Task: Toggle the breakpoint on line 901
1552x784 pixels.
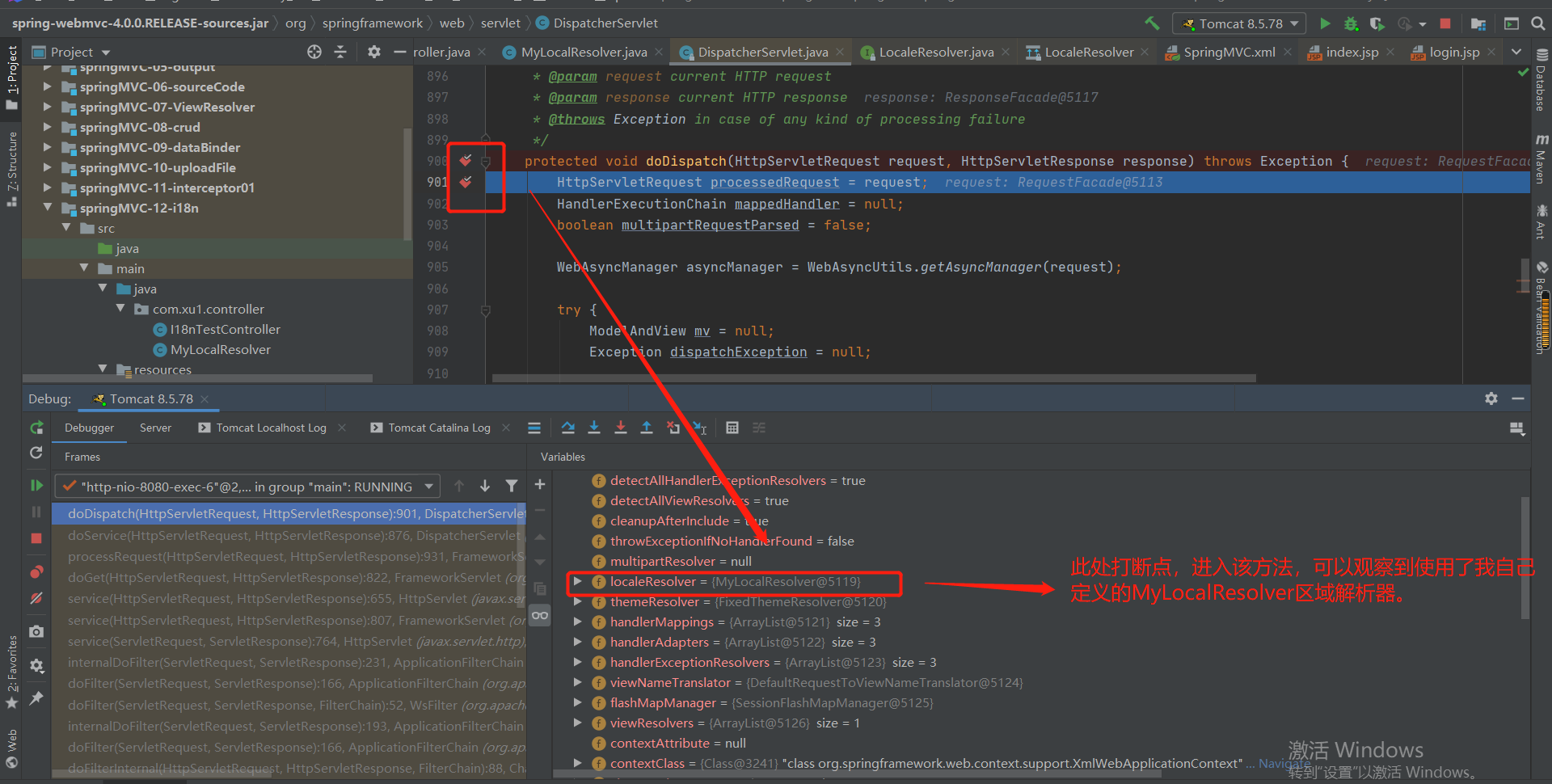Action: click(466, 182)
